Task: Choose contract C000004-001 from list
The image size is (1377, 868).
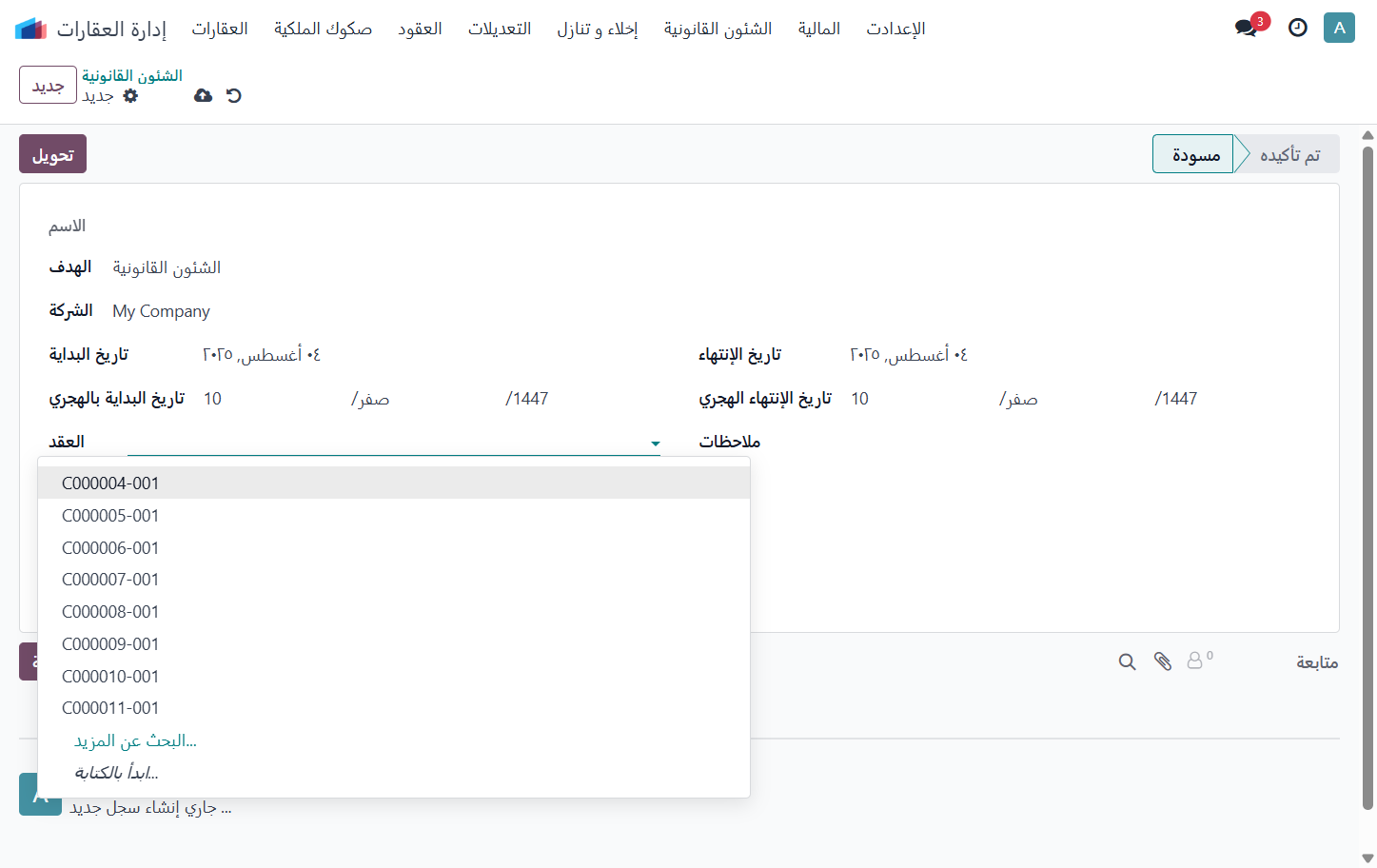Action: [394, 483]
